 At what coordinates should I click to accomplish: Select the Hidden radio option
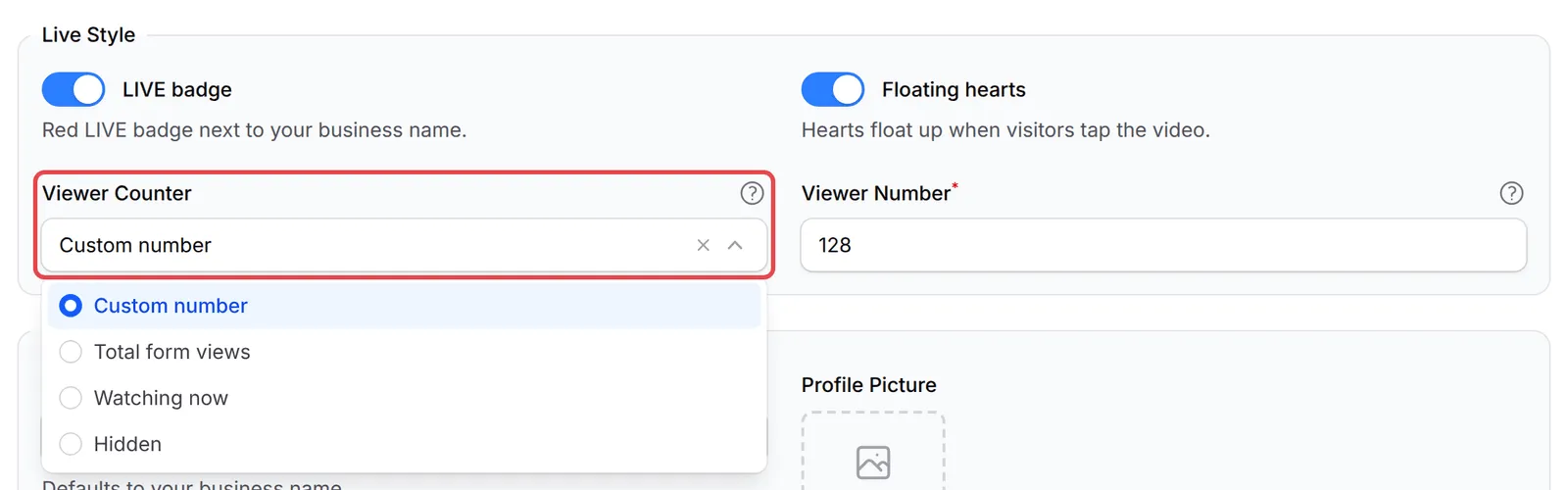[404, 444]
